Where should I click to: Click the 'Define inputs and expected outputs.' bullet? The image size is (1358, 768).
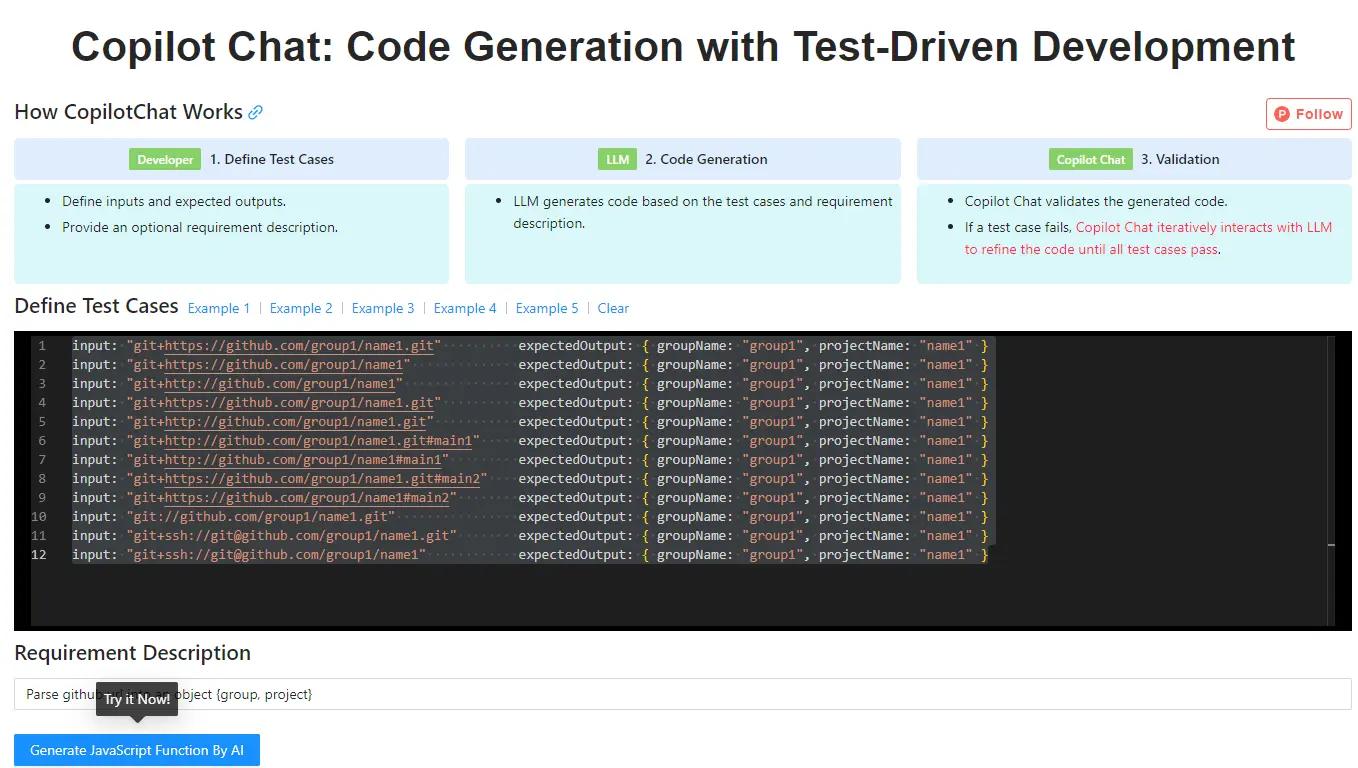coord(174,201)
